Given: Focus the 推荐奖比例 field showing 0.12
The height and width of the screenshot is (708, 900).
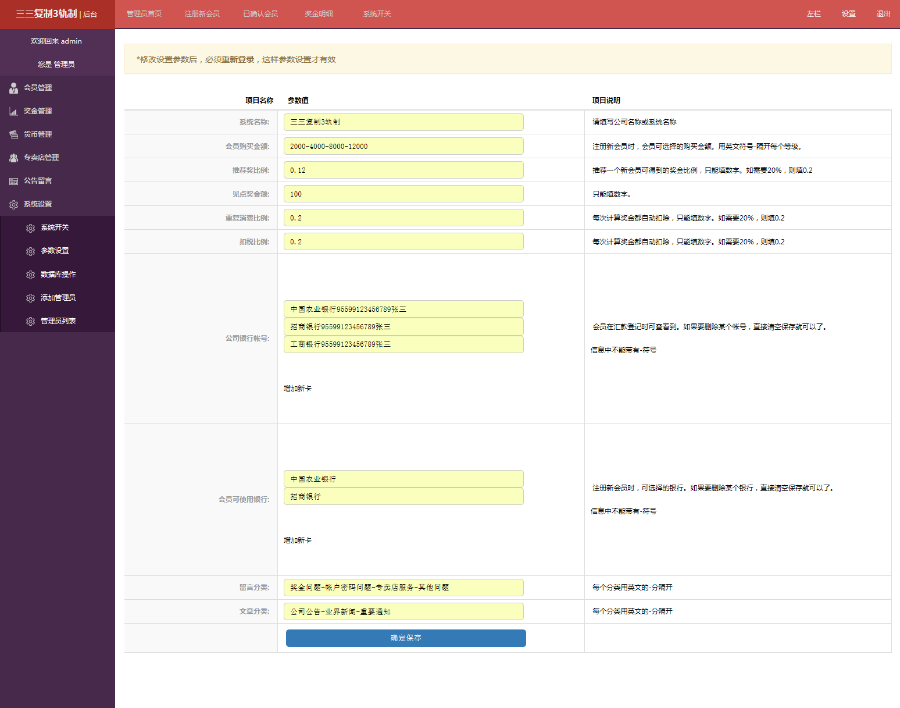Looking at the screenshot, I should click(x=404, y=170).
